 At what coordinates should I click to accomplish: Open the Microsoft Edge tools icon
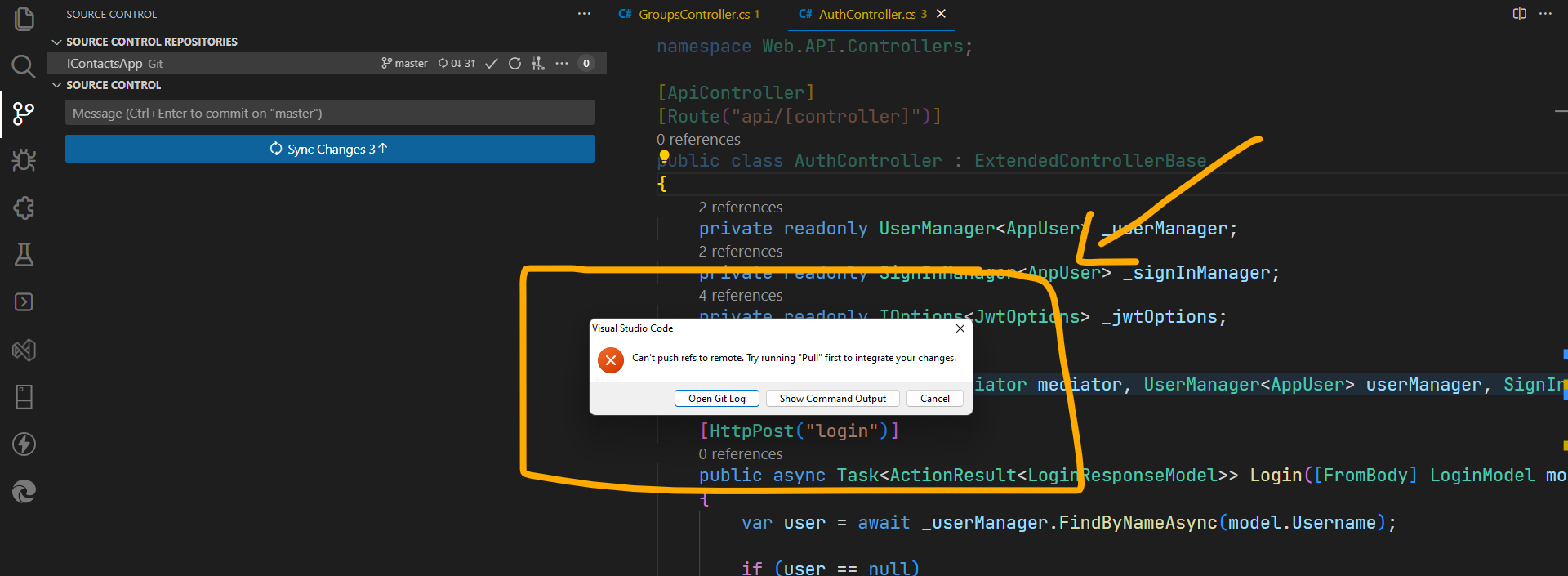[x=24, y=492]
